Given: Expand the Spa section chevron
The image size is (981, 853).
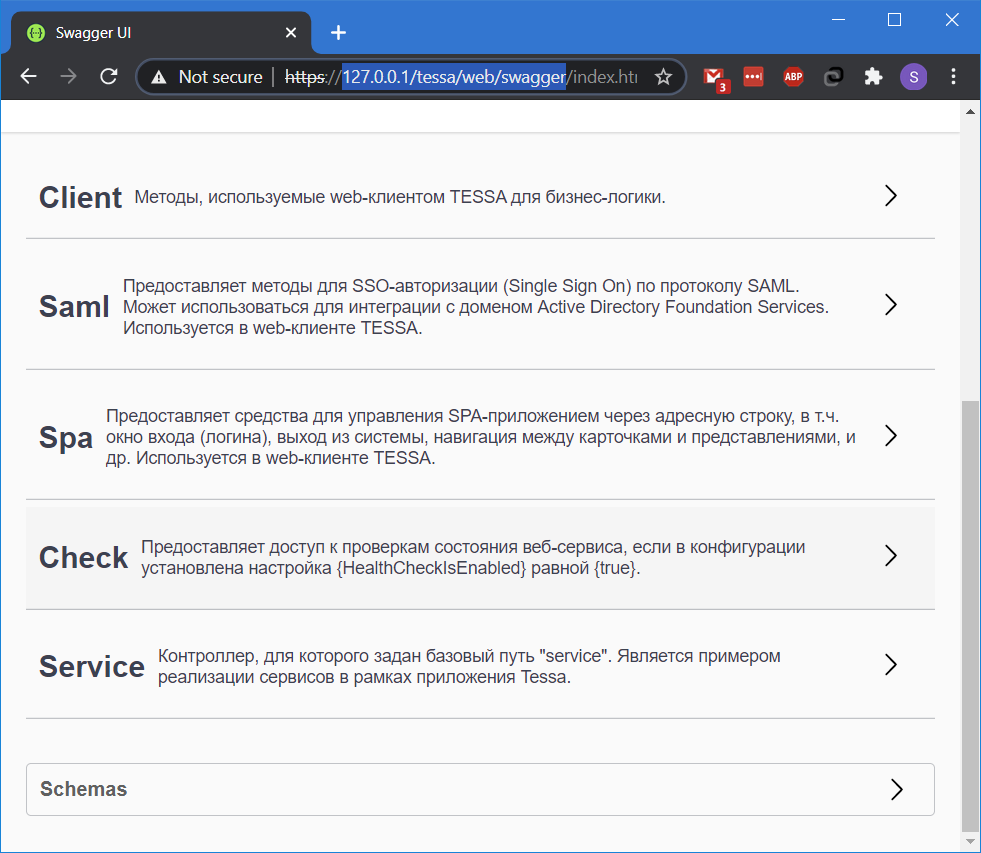Looking at the screenshot, I should click(x=891, y=436).
